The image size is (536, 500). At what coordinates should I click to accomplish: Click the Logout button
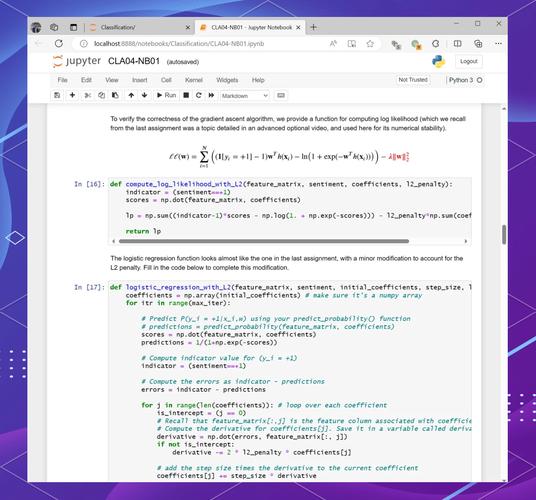(469, 62)
